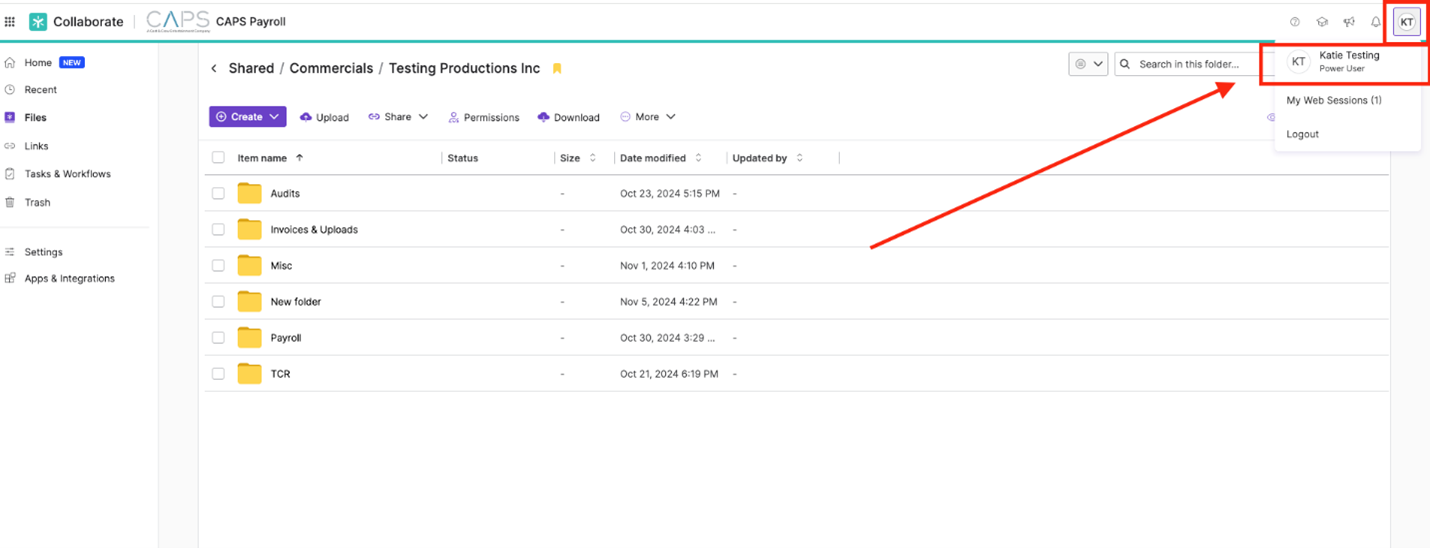Check the New folder row checkbox
Screen dimensions: 1430x548
coord(218,301)
